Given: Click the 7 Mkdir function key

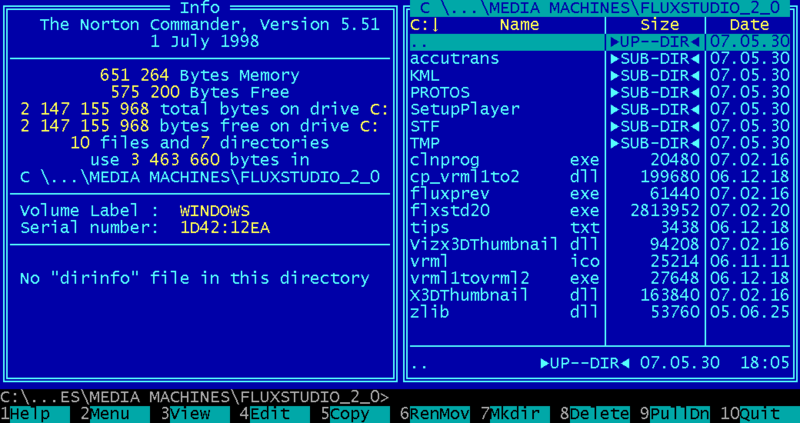Looking at the screenshot, I should tap(515, 414).
